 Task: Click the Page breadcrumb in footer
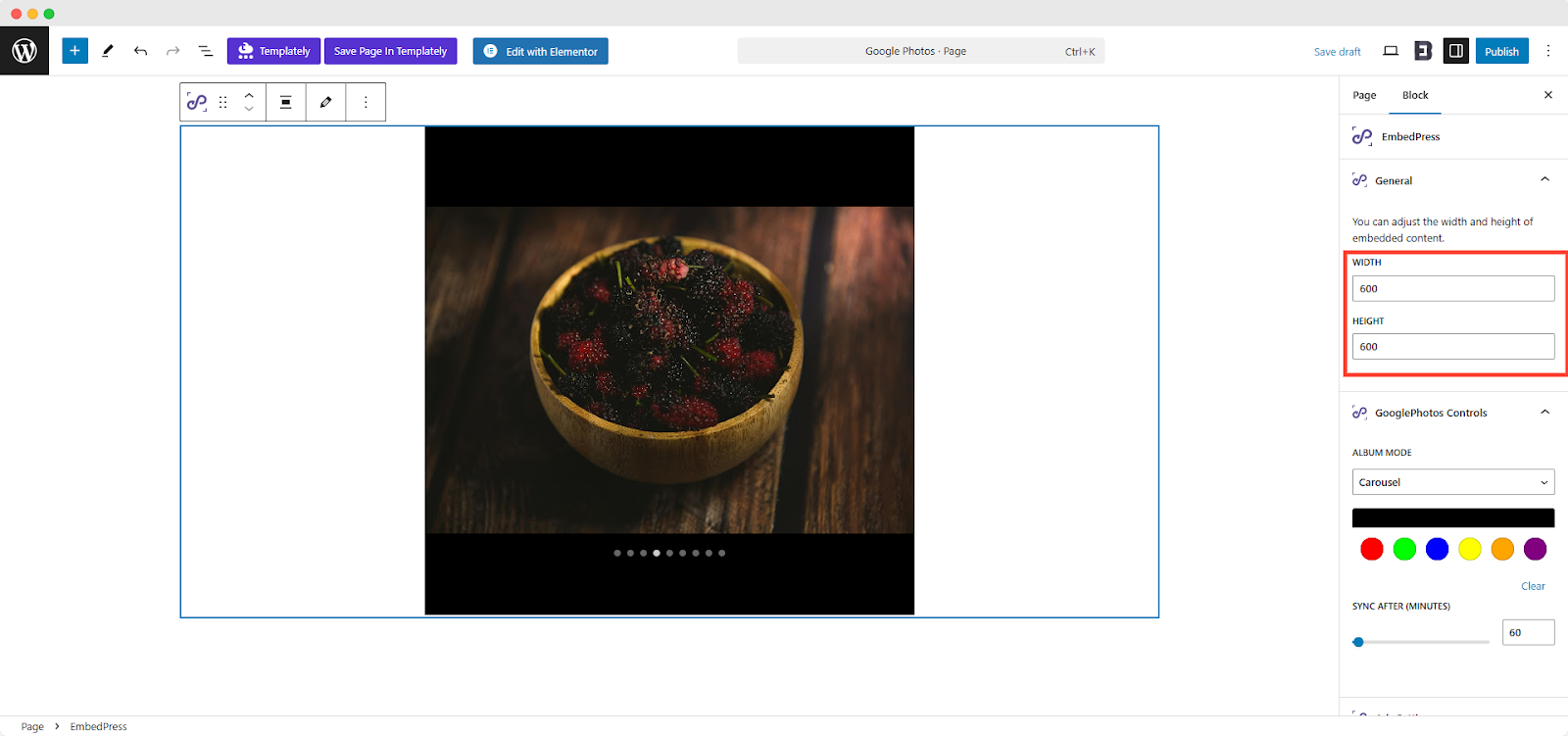point(32,726)
